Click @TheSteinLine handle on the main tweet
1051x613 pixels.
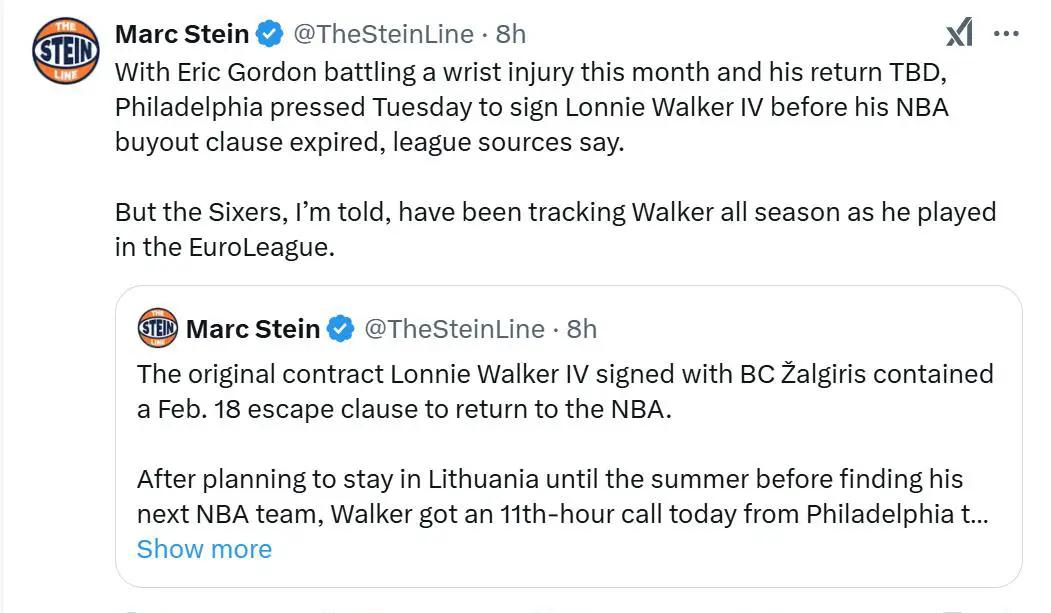point(383,33)
